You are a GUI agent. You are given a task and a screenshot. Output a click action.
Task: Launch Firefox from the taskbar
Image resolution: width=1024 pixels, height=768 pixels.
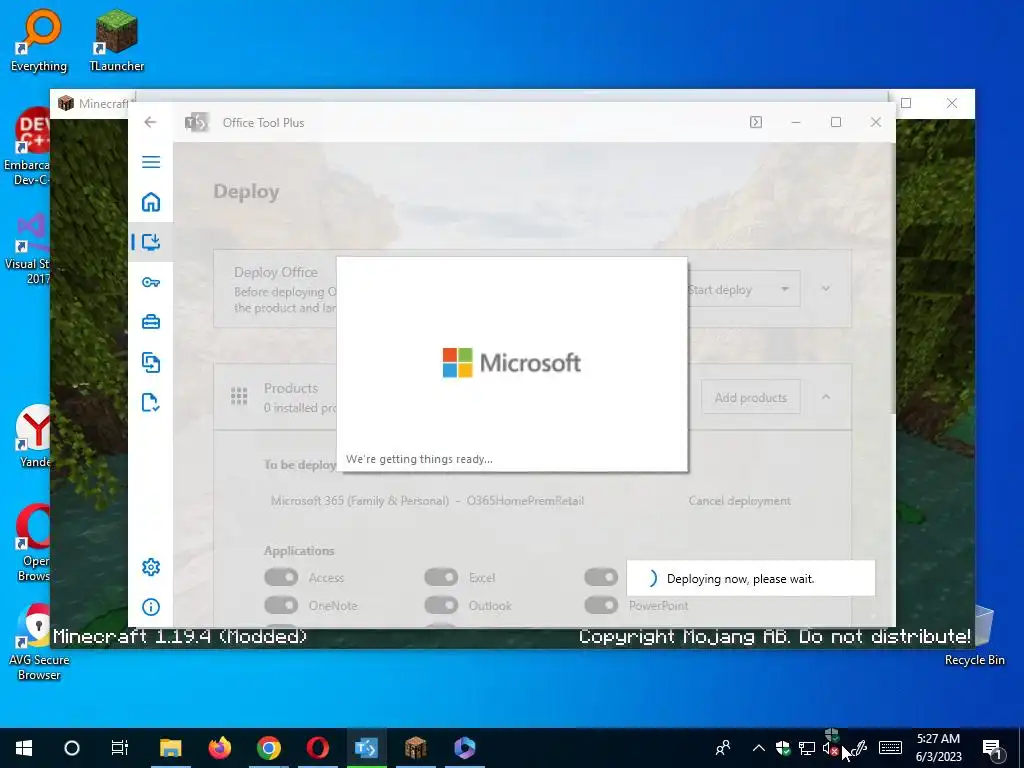click(x=219, y=748)
